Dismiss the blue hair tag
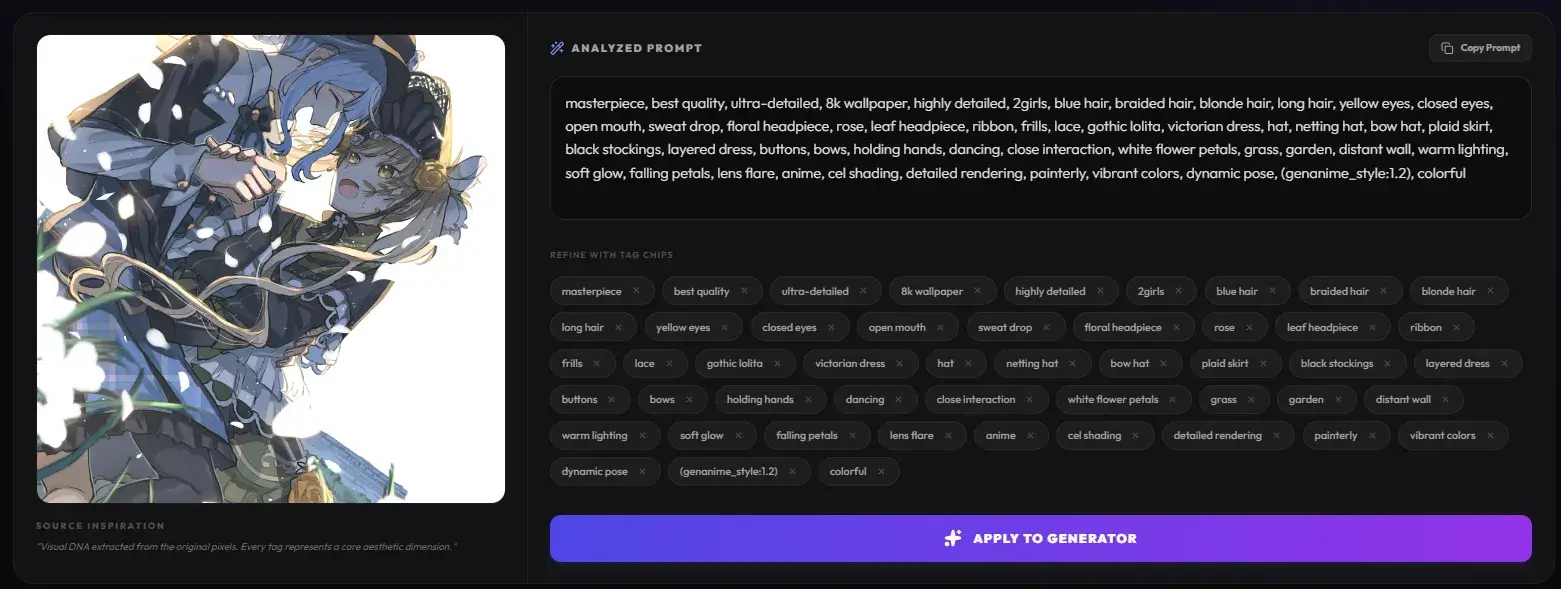Screen dimensions: 1561x589 tap(1273, 291)
